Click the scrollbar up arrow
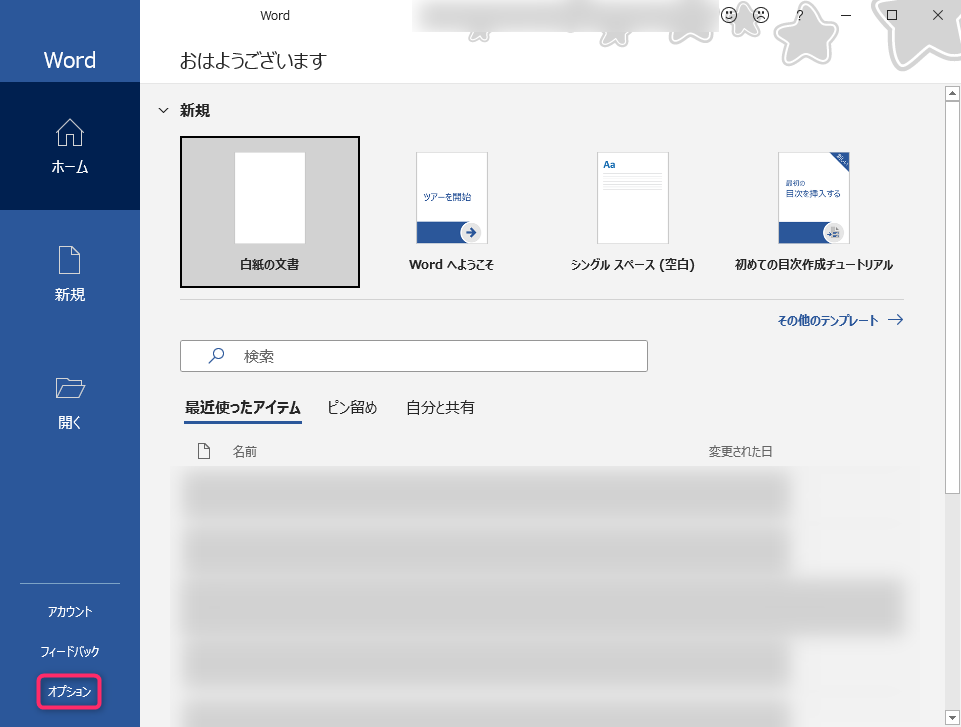 click(952, 93)
